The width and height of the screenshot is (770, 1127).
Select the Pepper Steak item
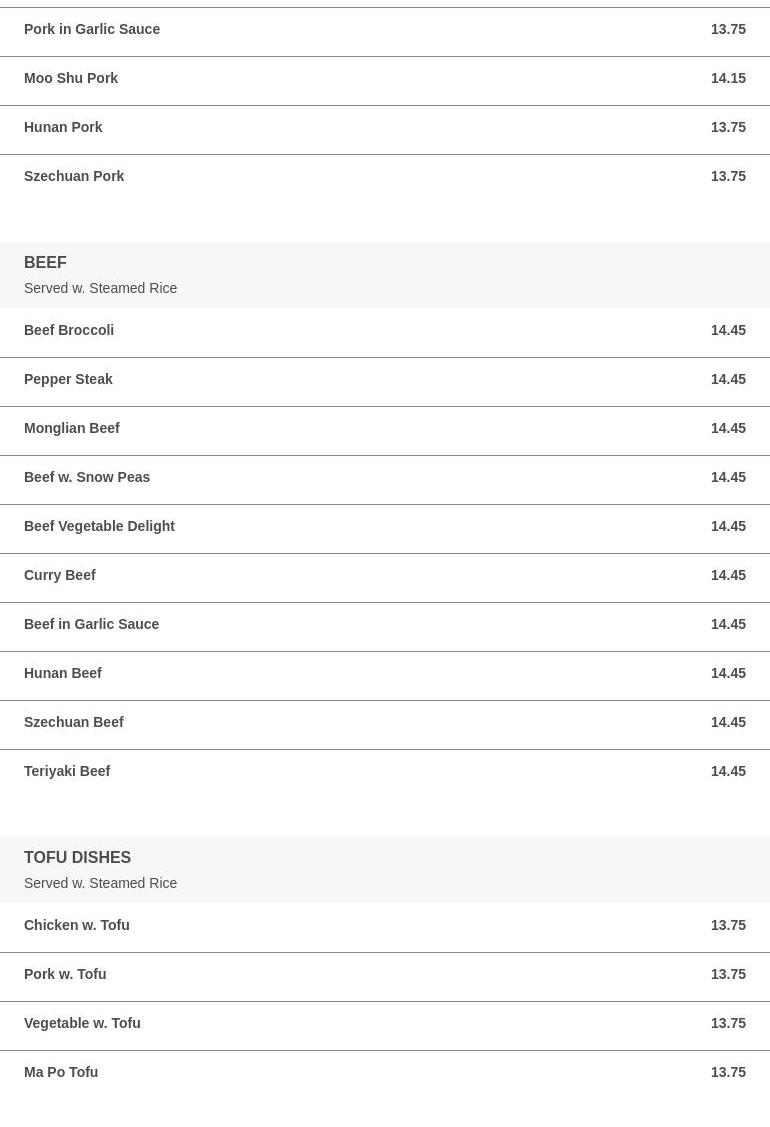[x=385, y=382]
